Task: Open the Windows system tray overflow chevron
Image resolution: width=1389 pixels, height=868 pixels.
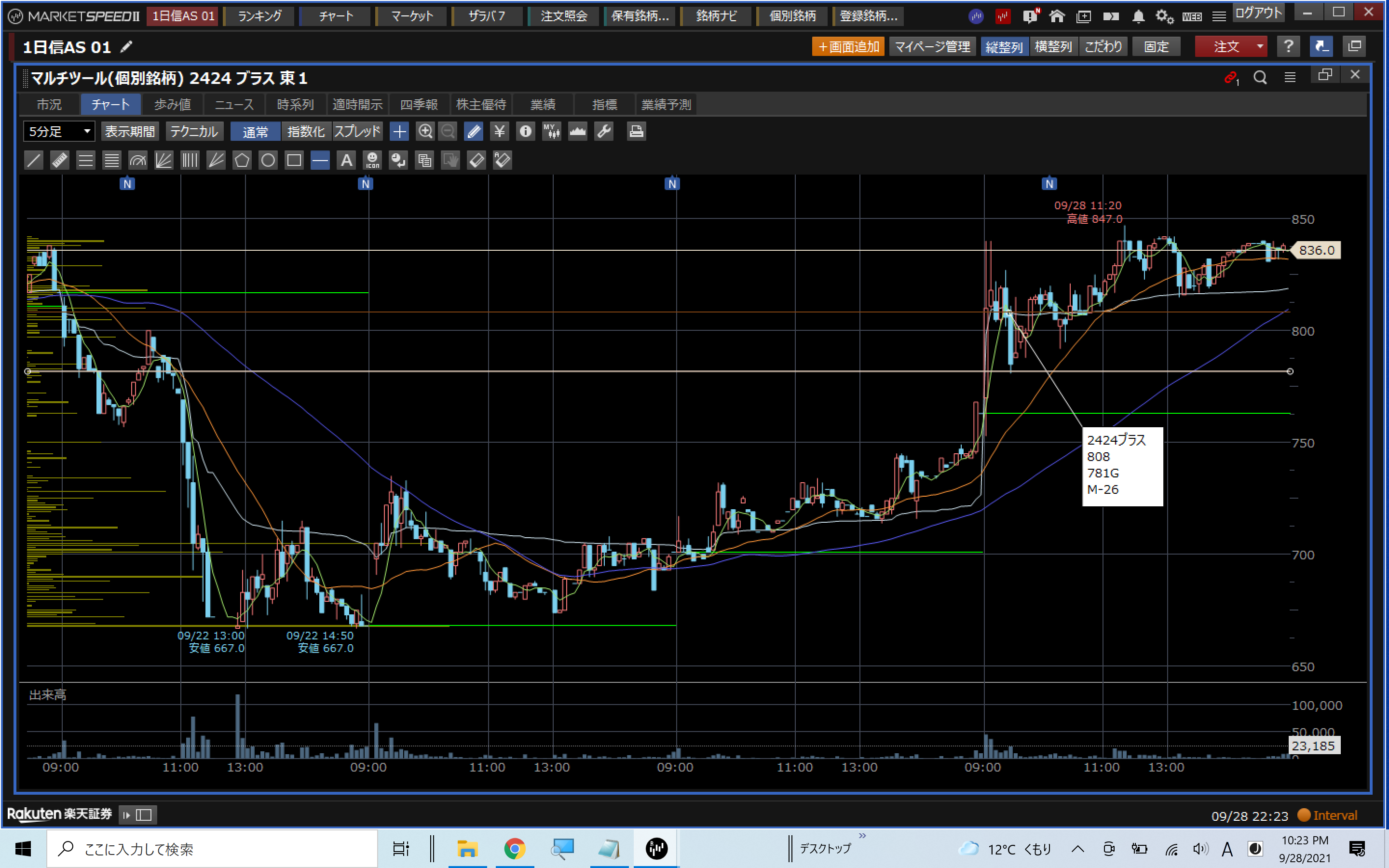Action: coord(1077,849)
